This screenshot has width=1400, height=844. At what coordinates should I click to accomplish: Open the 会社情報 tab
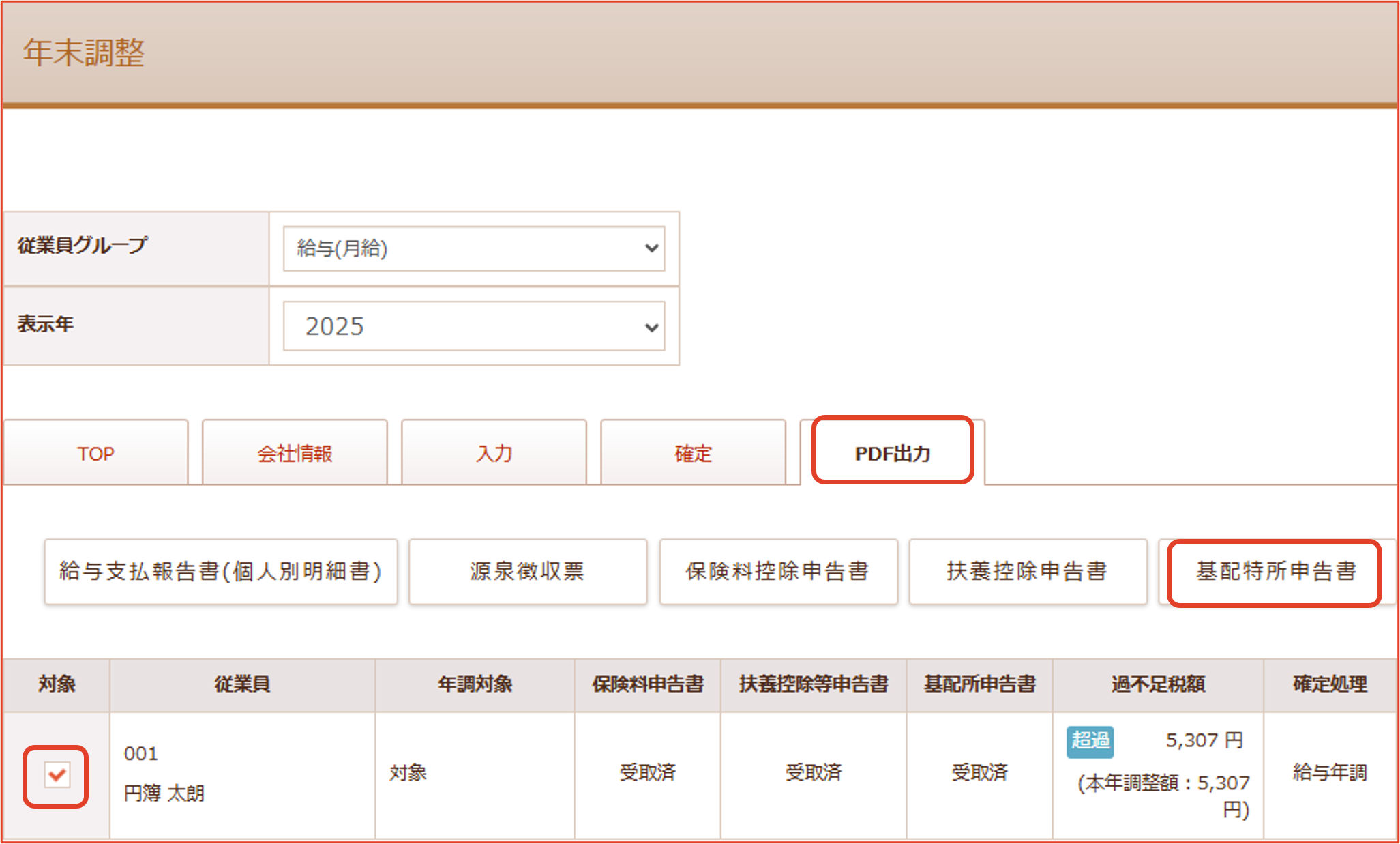click(x=295, y=453)
